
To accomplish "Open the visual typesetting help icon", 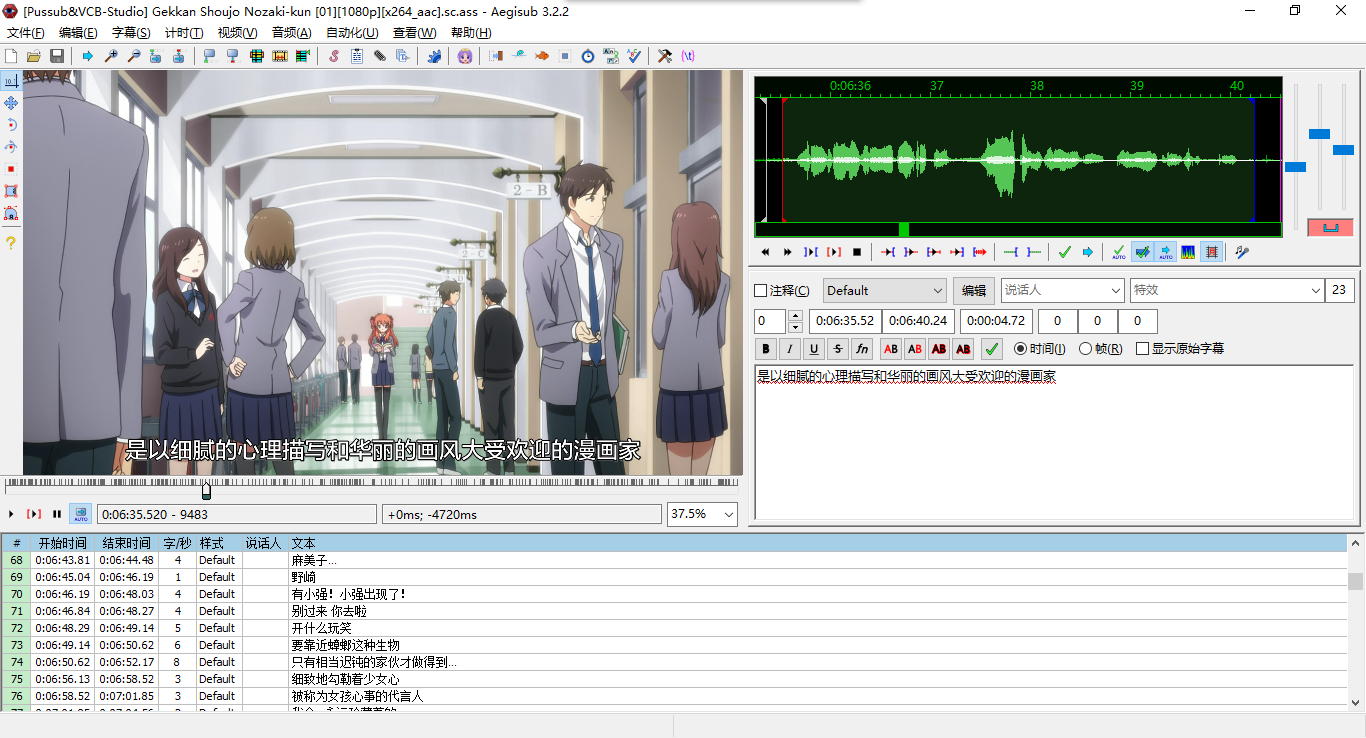I will coord(11,243).
